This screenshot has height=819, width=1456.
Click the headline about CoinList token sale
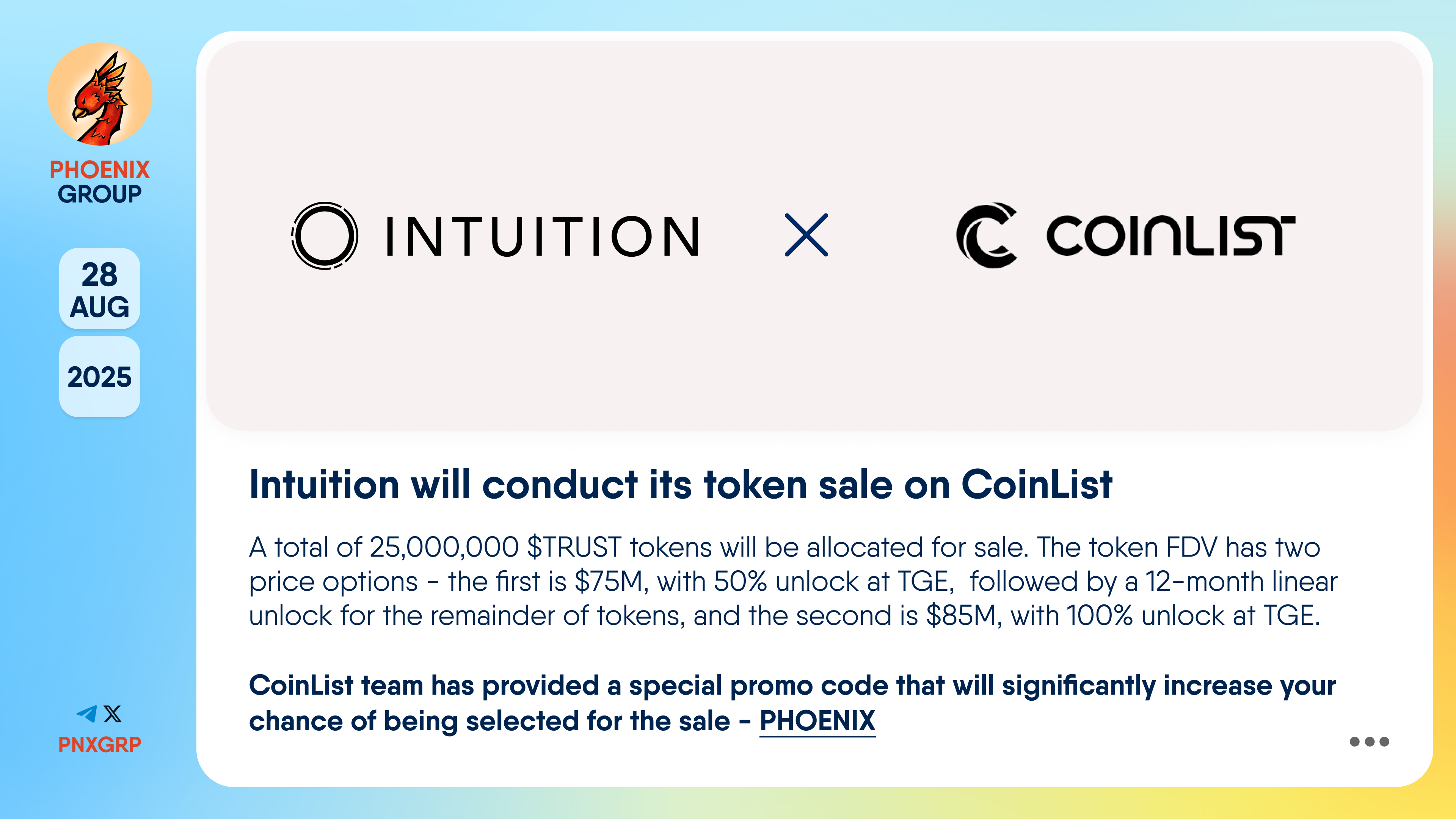pyautogui.click(x=681, y=485)
